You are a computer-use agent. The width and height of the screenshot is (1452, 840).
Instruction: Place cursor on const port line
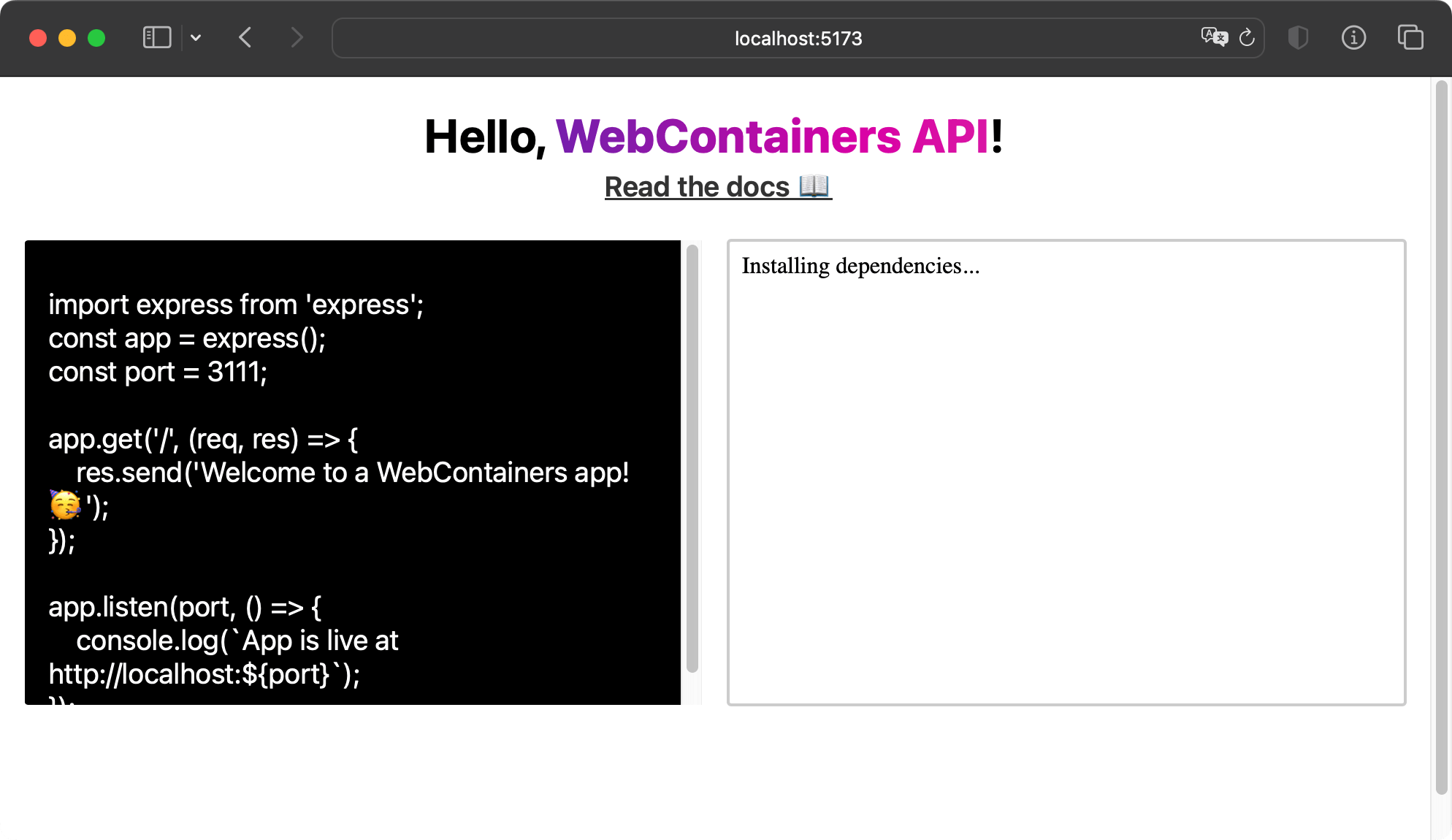158,372
